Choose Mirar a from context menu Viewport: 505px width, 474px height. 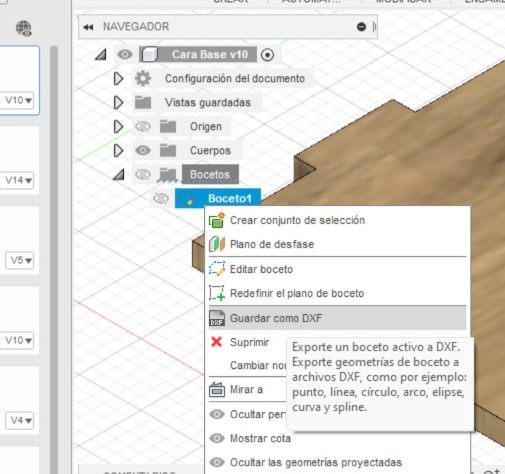click(247, 389)
